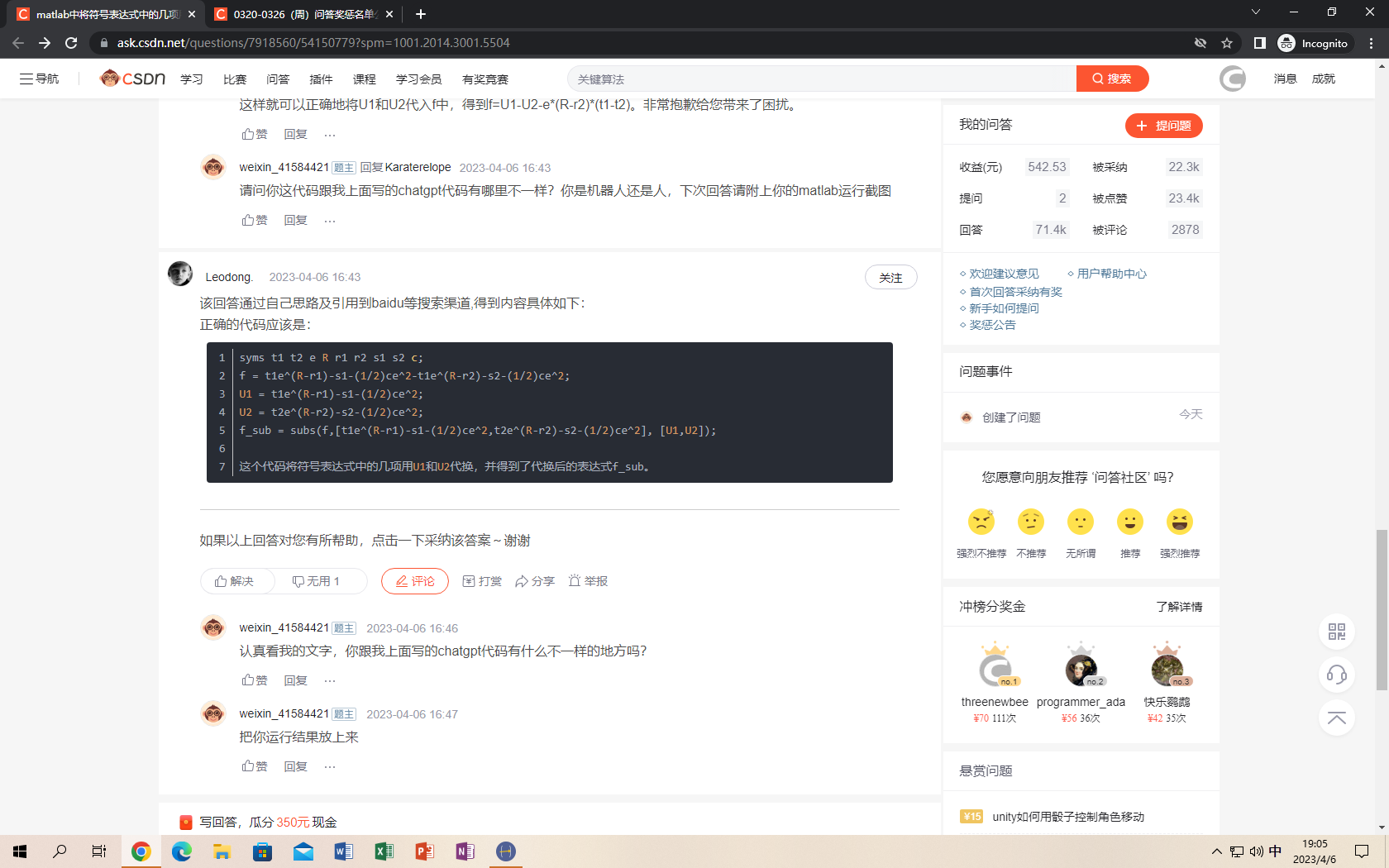
Task: Open Excel from the taskbar
Action: pyautogui.click(x=384, y=851)
